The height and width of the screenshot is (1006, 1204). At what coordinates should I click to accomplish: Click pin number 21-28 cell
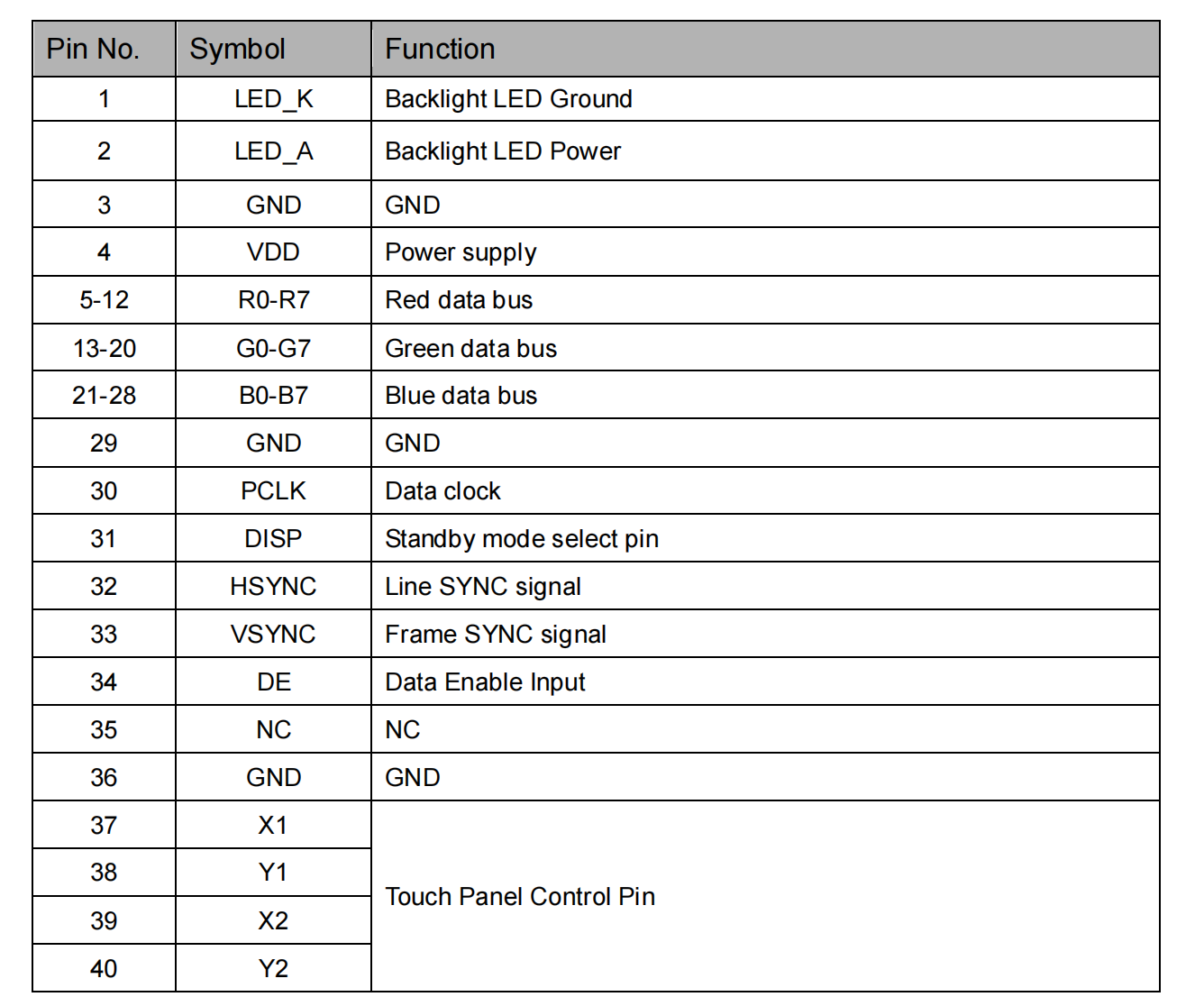(104, 396)
